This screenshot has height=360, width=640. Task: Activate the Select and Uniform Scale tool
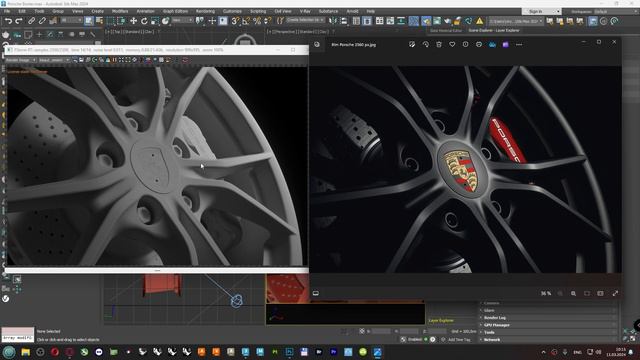(x=155, y=21)
